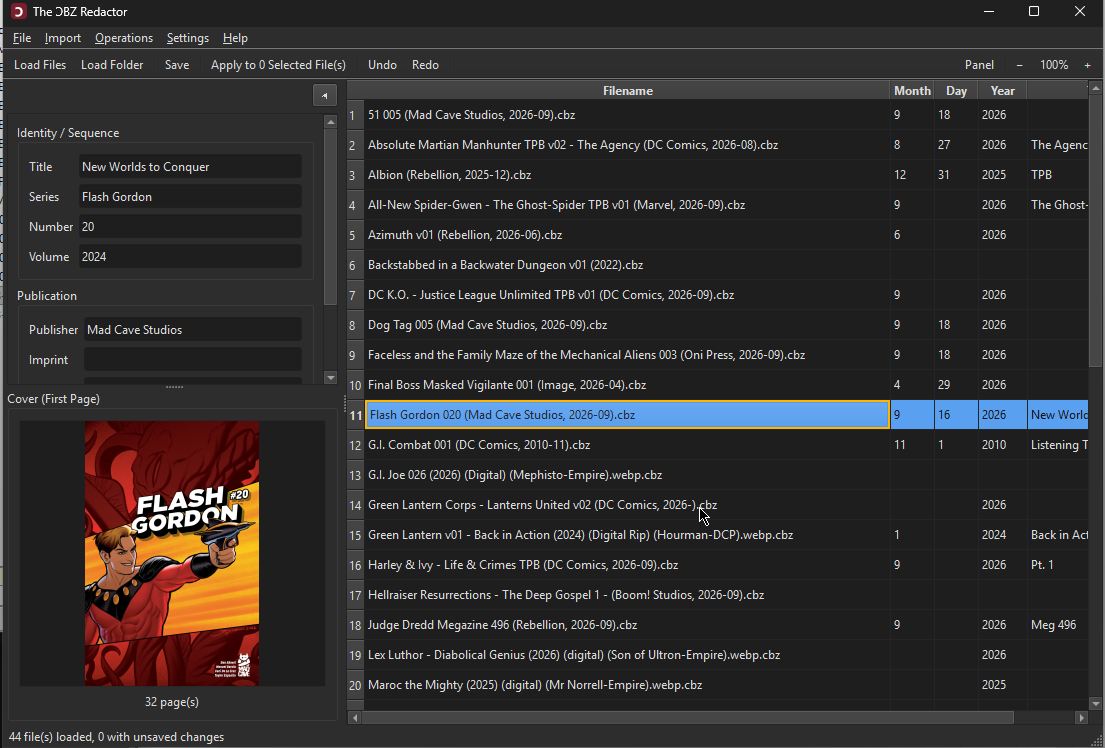The width and height of the screenshot is (1105, 748).
Task: Select Judge Dredd Megazine 496 file
Action: coord(627,625)
